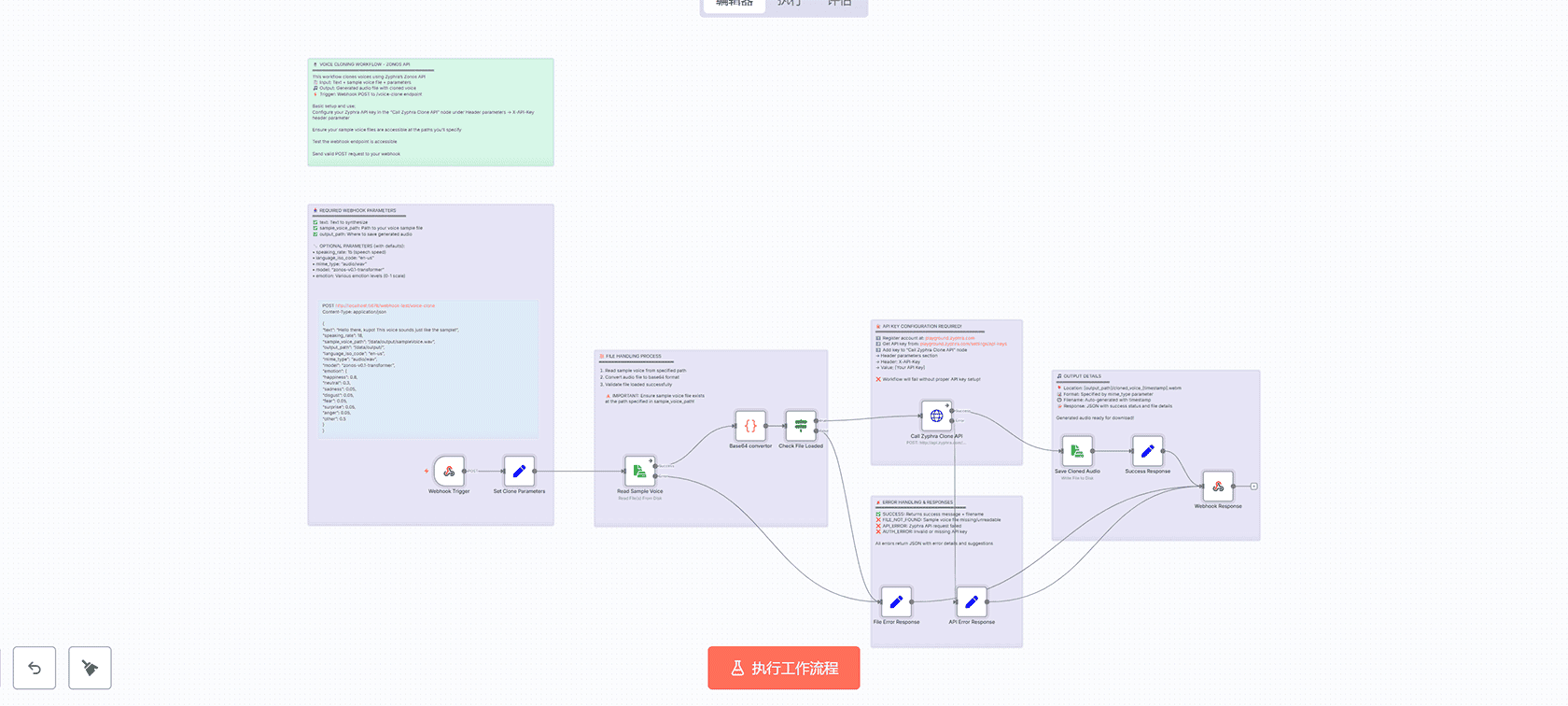Click the Set Clone Parameters node
The width and height of the screenshot is (1568, 706).
click(x=519, y=472)
